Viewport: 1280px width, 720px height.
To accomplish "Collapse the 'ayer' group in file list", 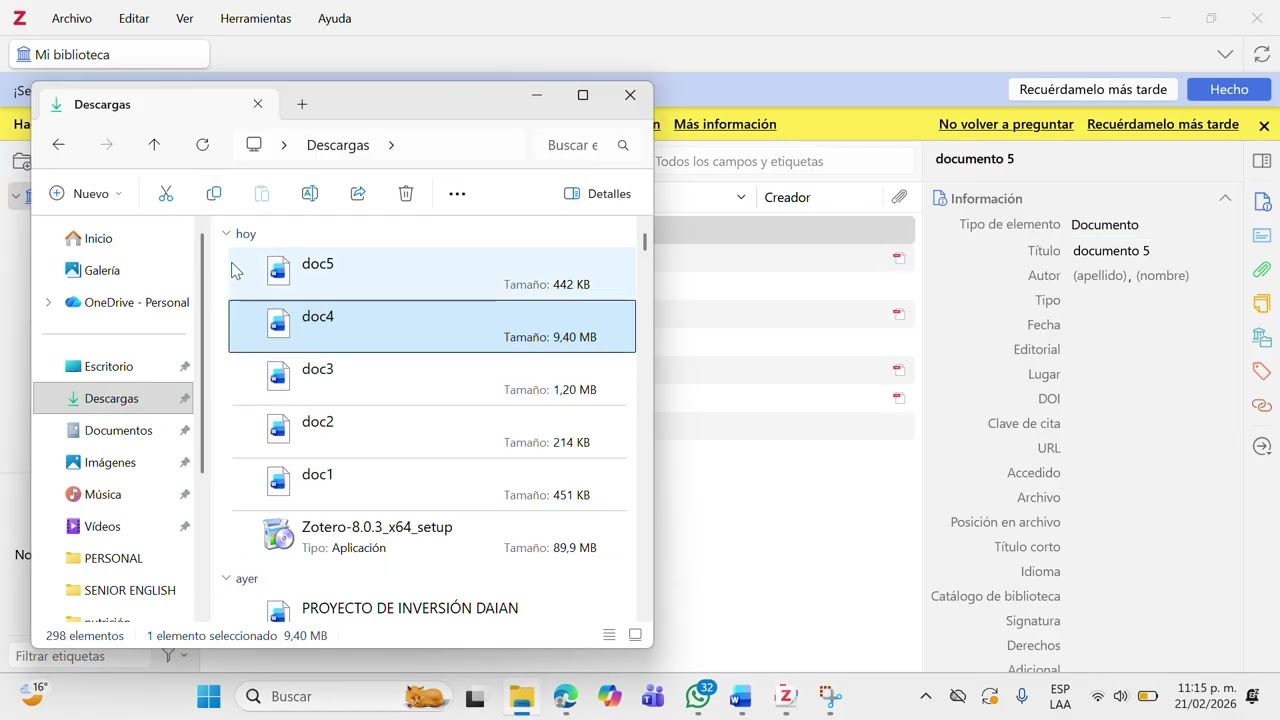I will [226, 579].
